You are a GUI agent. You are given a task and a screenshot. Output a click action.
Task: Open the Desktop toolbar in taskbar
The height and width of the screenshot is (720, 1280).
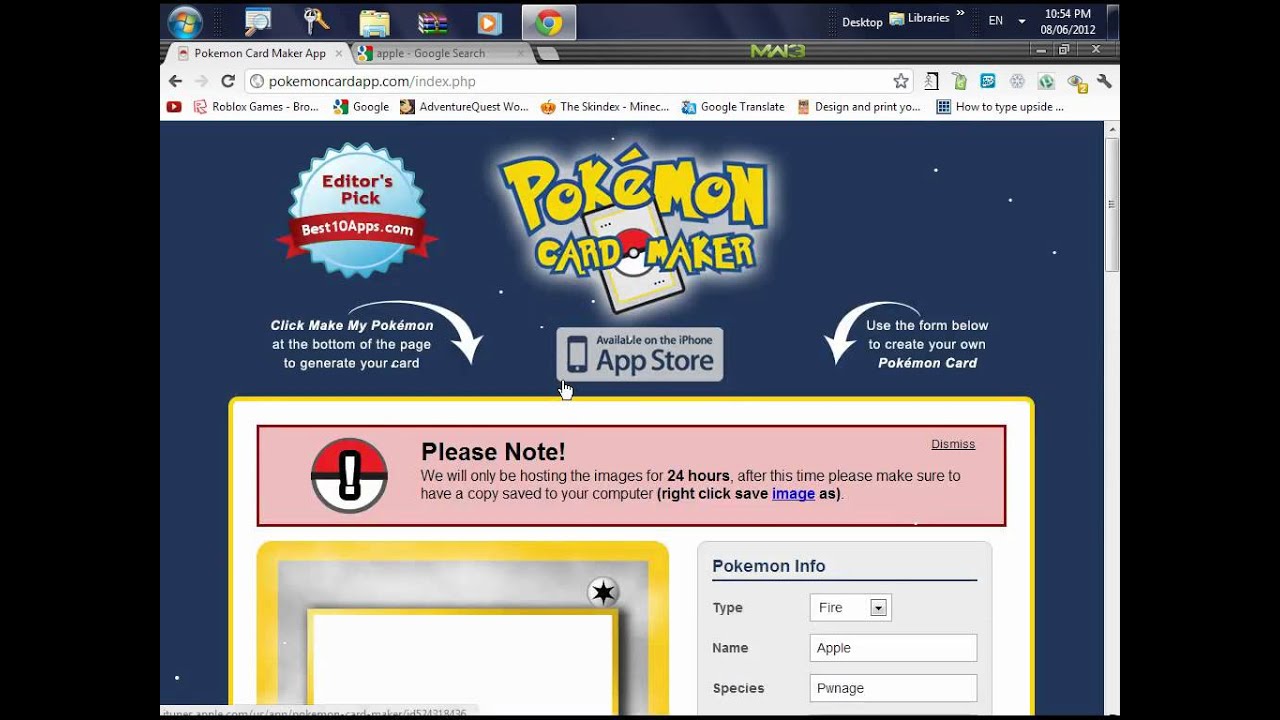[x=862, y=22]
